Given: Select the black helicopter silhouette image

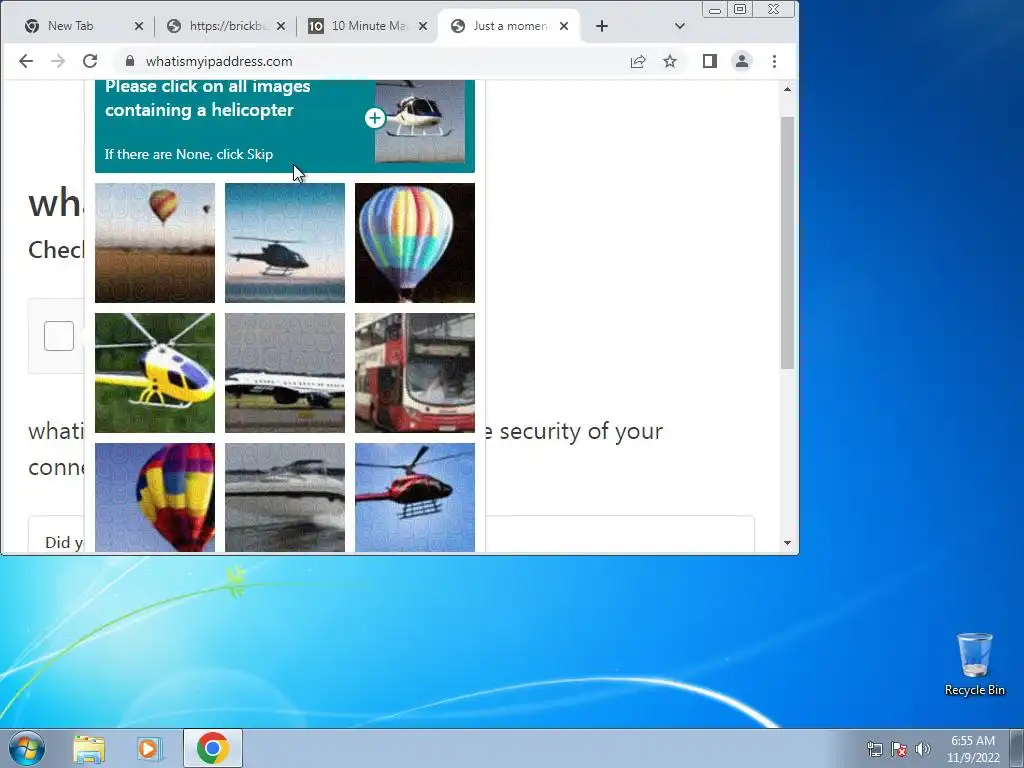Looking at the screenshot, I should (x=285, y=243).
